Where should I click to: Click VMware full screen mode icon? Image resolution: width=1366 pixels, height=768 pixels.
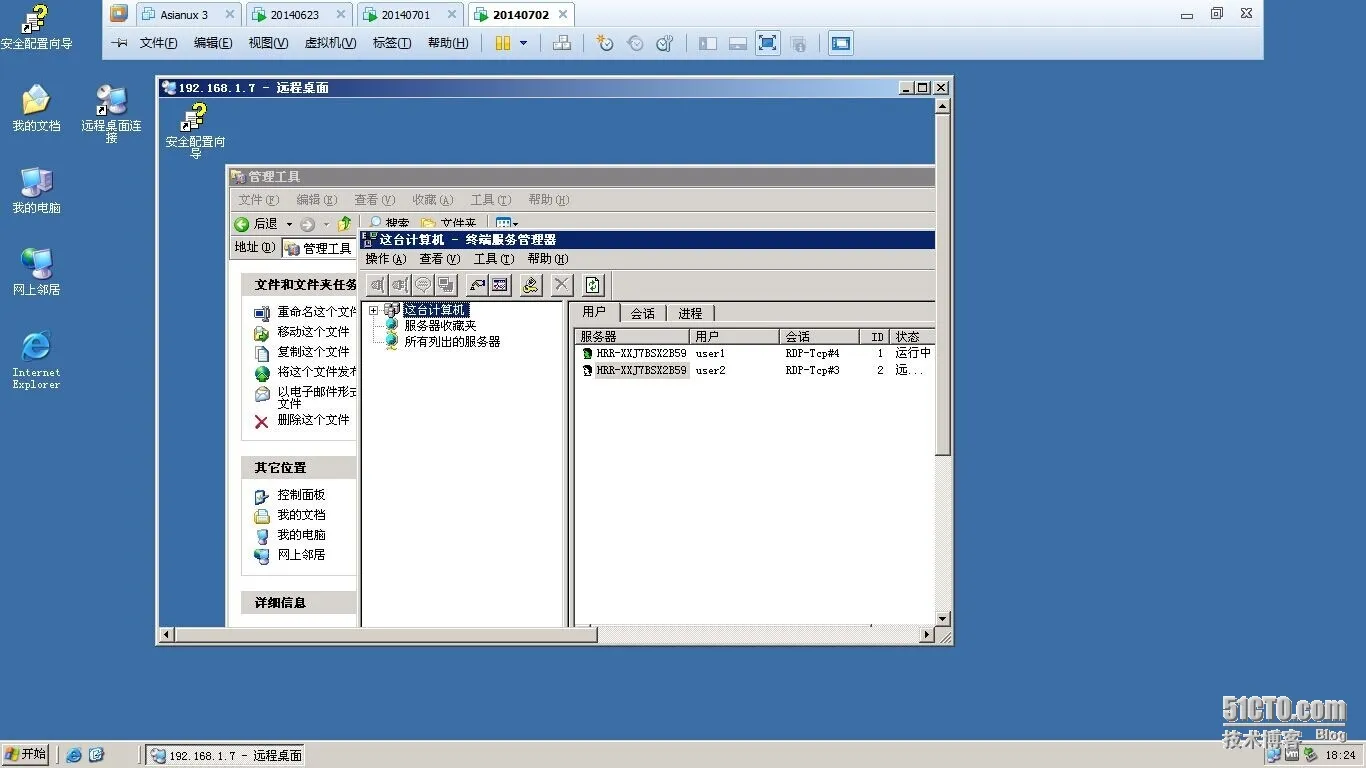coord(767,43)
